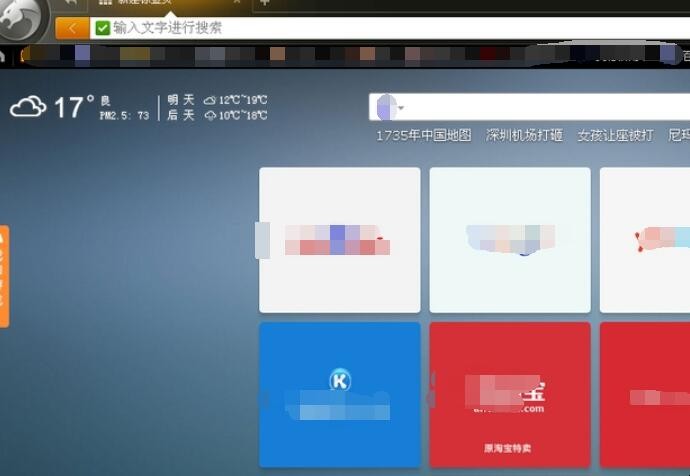Open the 深圳机场打砸 hot search link
Viewport: 690px width, 476px height.
coord(524,135)
